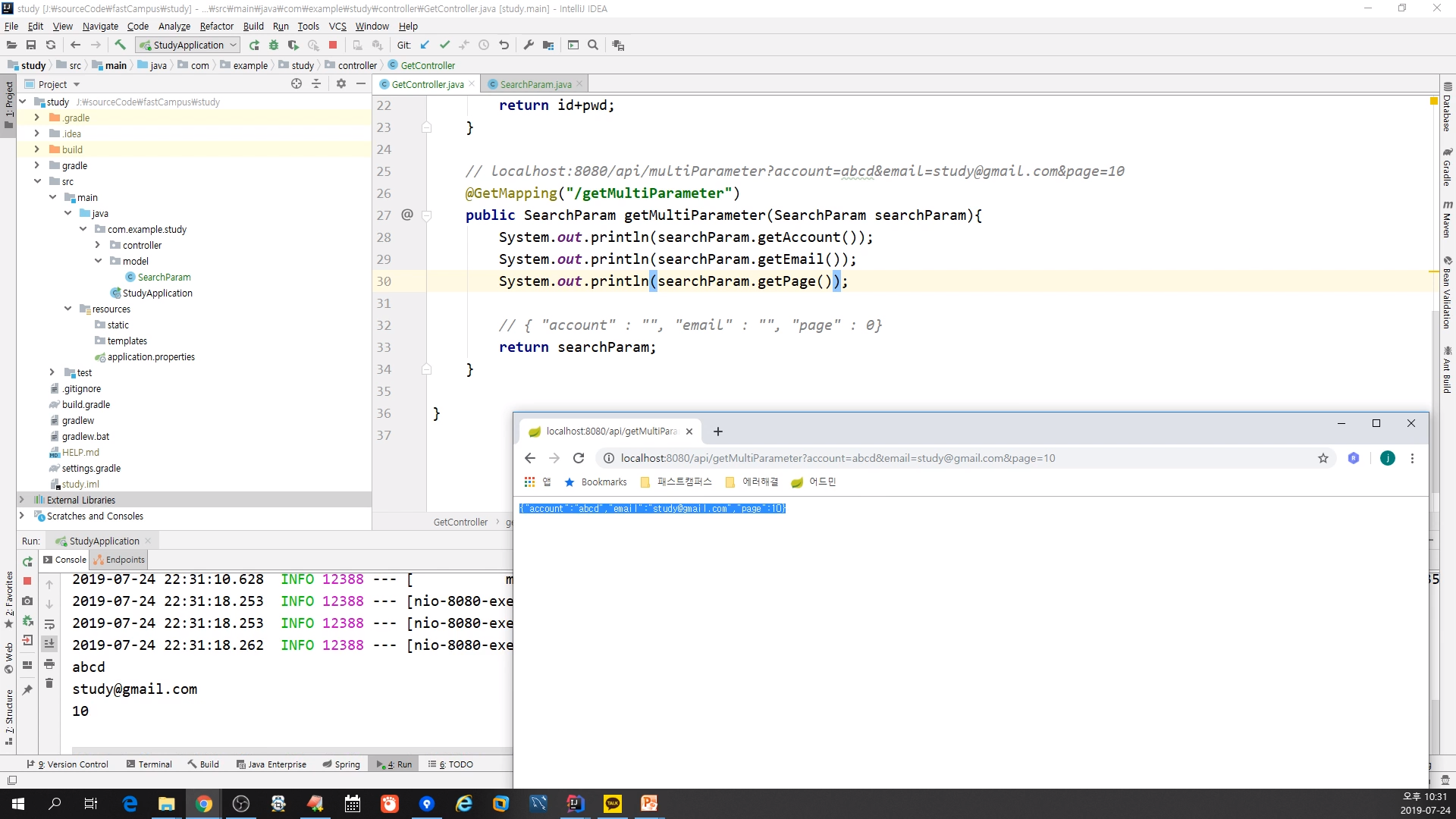Image resolution: width=1456 pixels, height=819 pixels.
Task: Click the Project panel settings gear
Action: 341,84
